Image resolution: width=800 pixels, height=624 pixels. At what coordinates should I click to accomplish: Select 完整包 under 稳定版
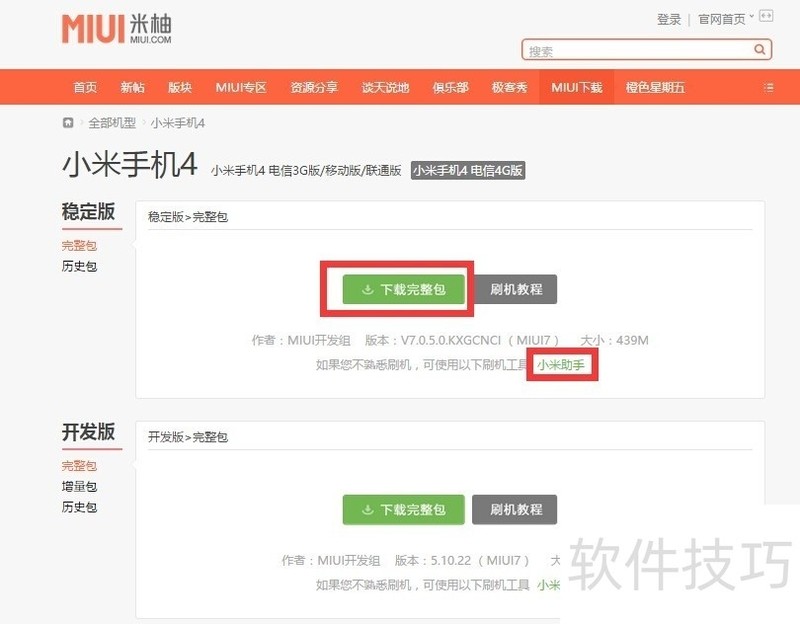(79, 245)
